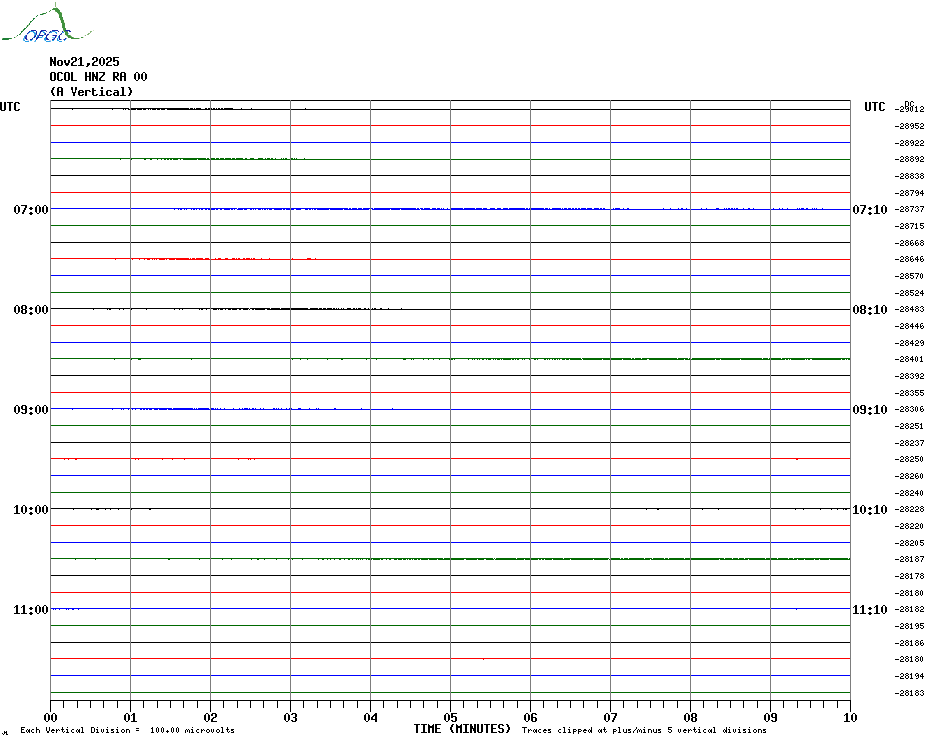Click the 10 minute tick label
The width and height of the screenshot is (930, 744).
point(849,717)
